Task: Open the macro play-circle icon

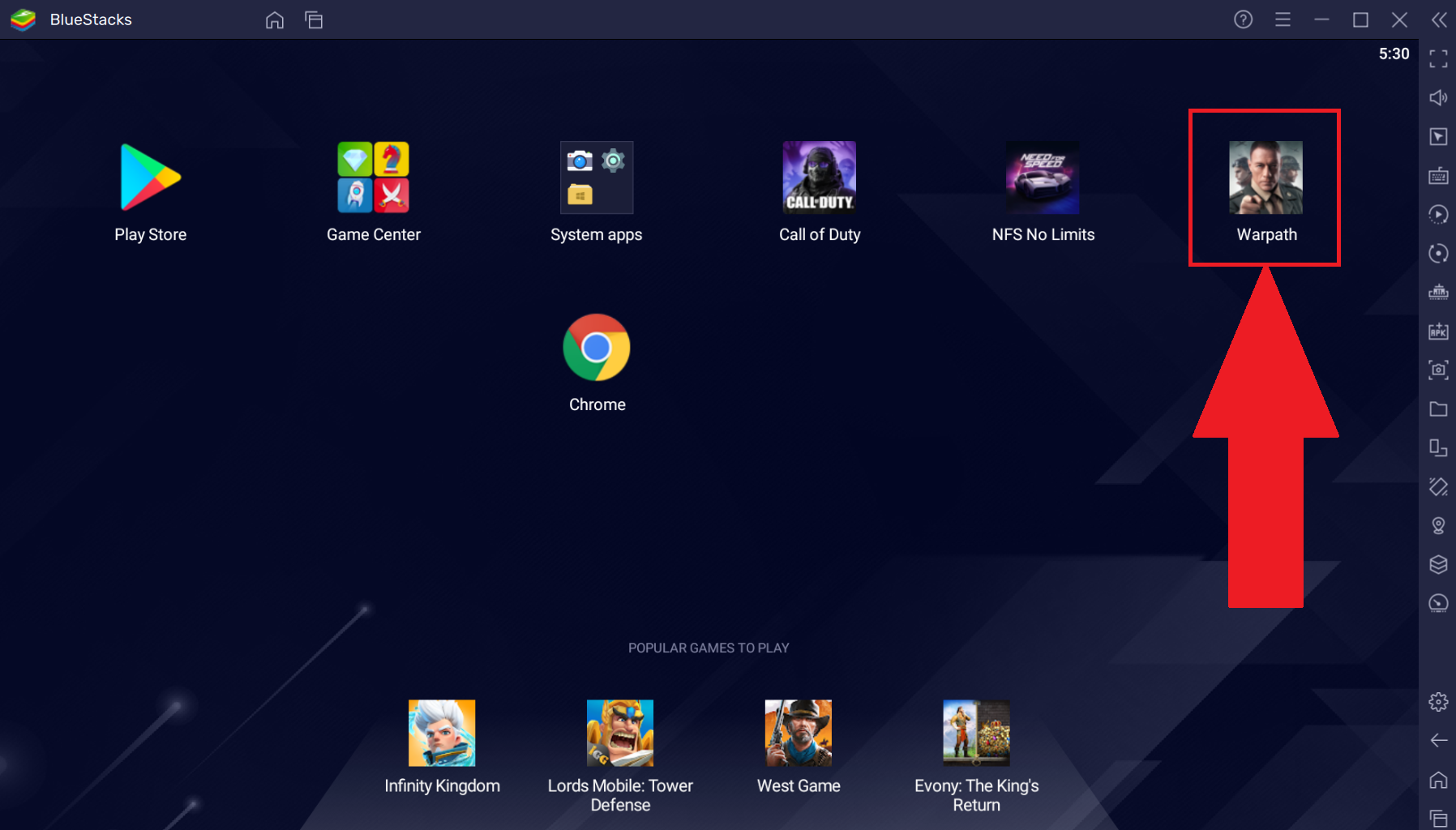Action: point(1438,215)
